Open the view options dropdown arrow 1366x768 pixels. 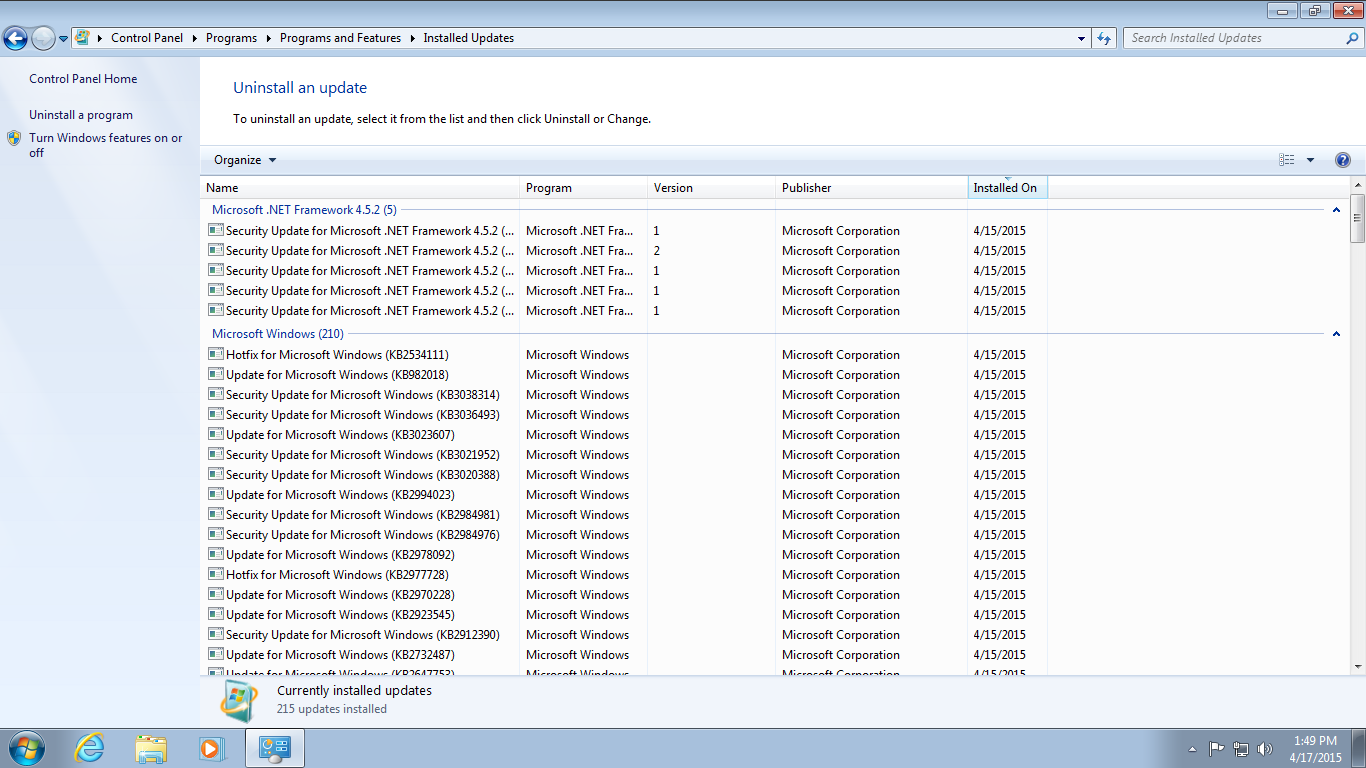(x=1310, y=160)
